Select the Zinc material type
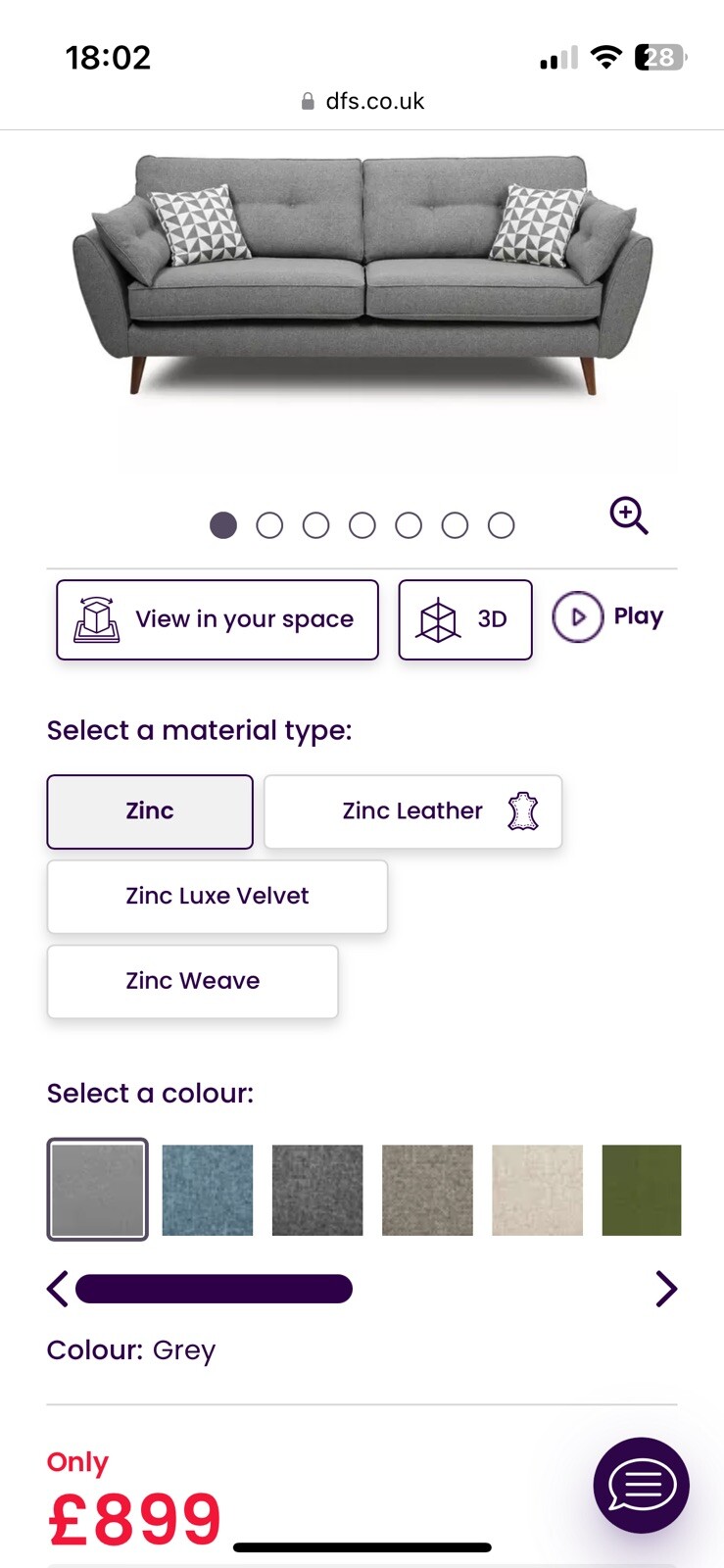Viewport: 724px width, 1568px height. pos(150,811)
